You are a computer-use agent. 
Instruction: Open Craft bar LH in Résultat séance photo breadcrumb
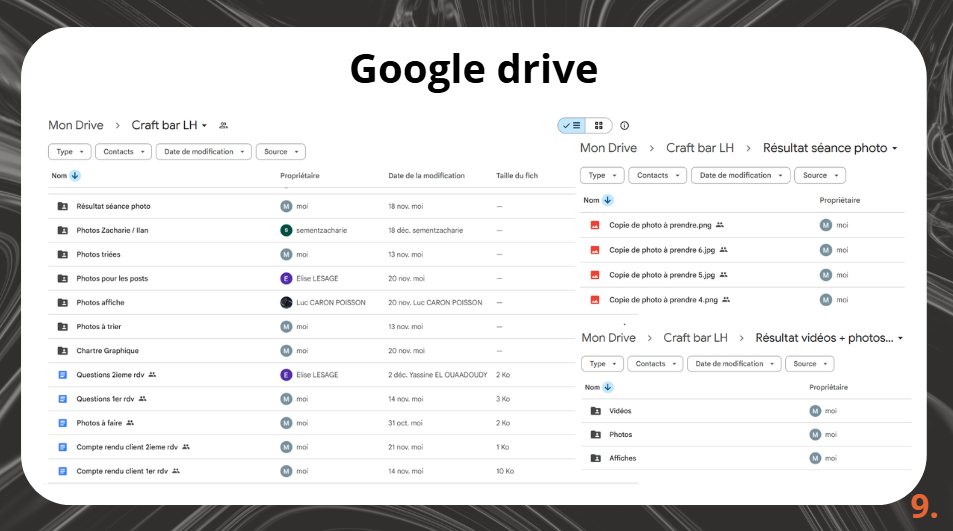(x=700, y=148)
